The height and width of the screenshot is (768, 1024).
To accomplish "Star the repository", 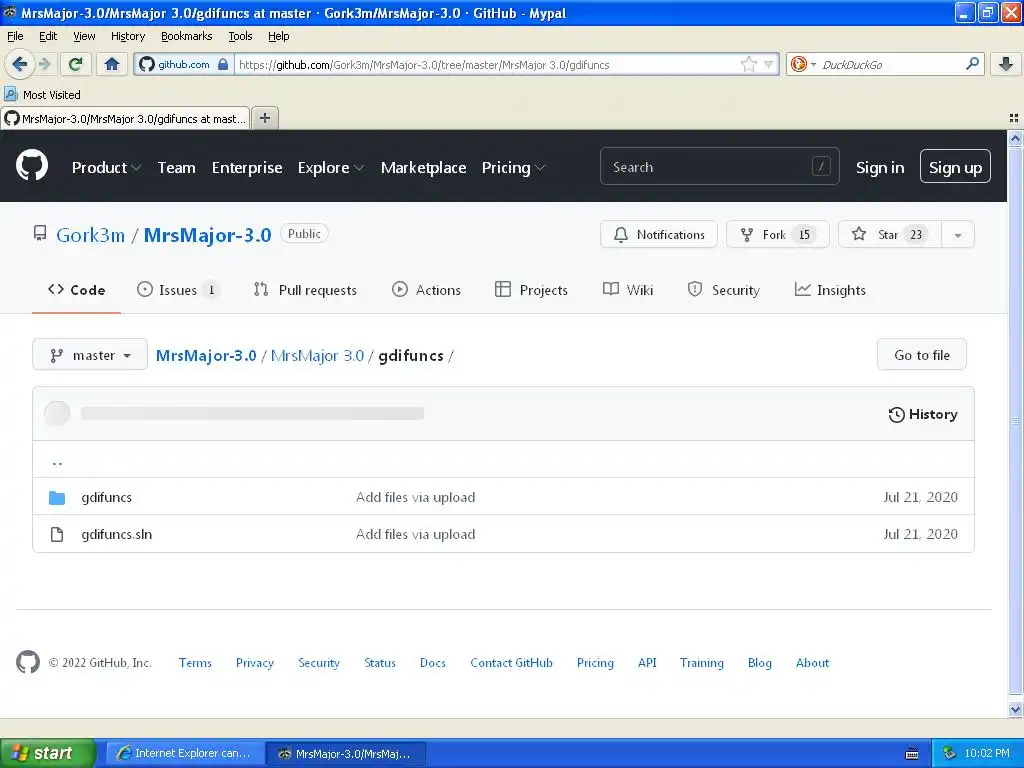I will [889, 234].
